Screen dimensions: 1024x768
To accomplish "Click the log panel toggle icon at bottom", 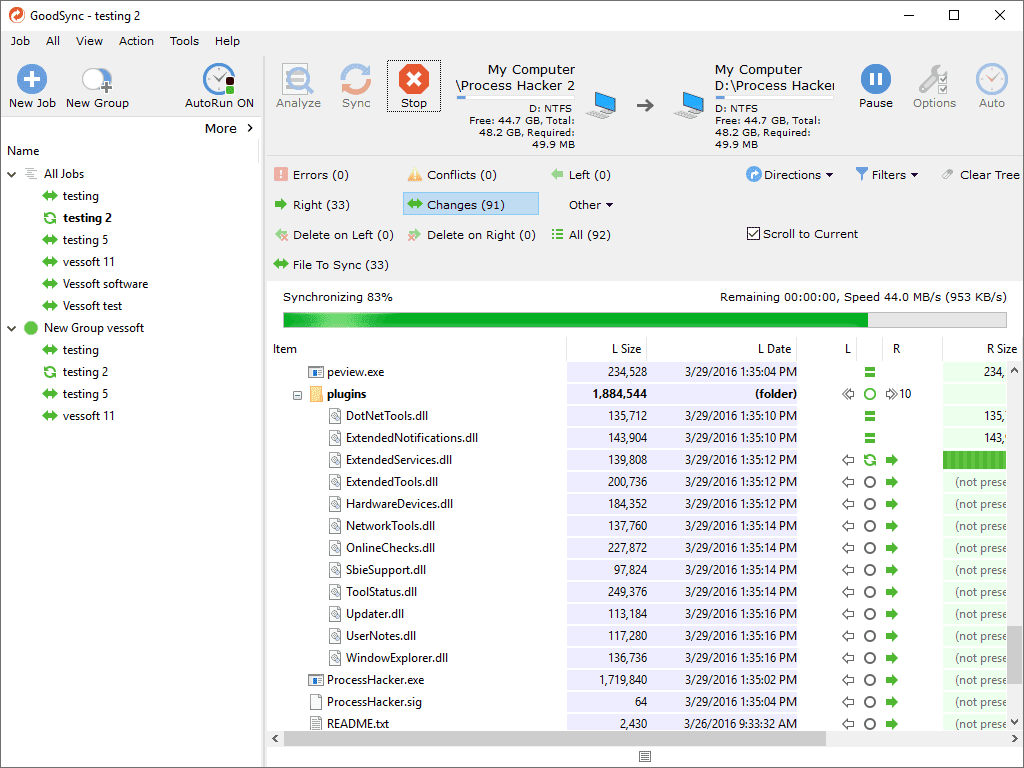I will click(x=645, y=756).
